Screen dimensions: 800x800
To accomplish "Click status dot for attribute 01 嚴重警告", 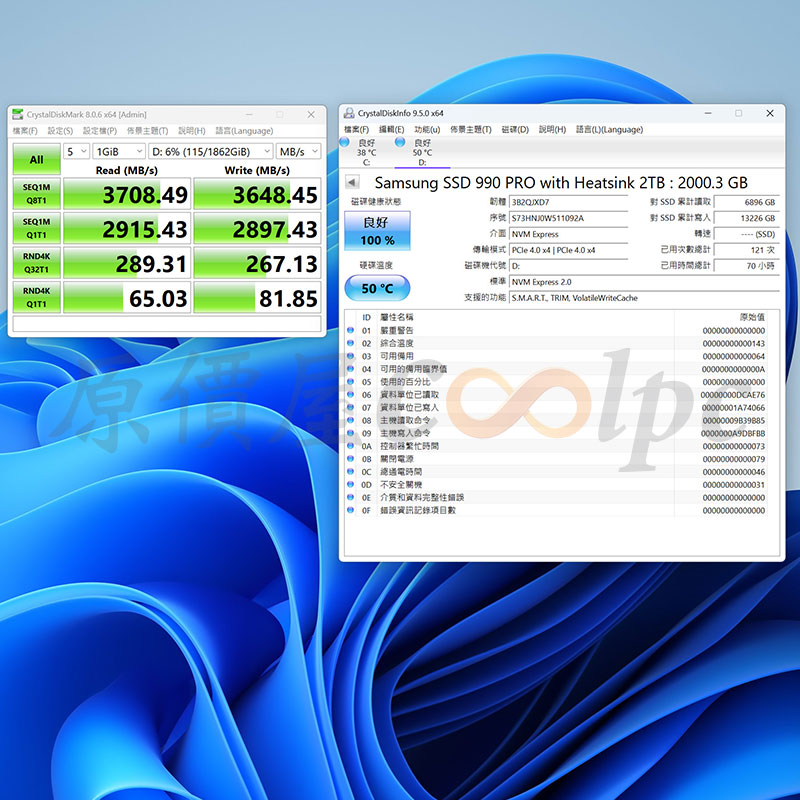I will pos(351,330).
